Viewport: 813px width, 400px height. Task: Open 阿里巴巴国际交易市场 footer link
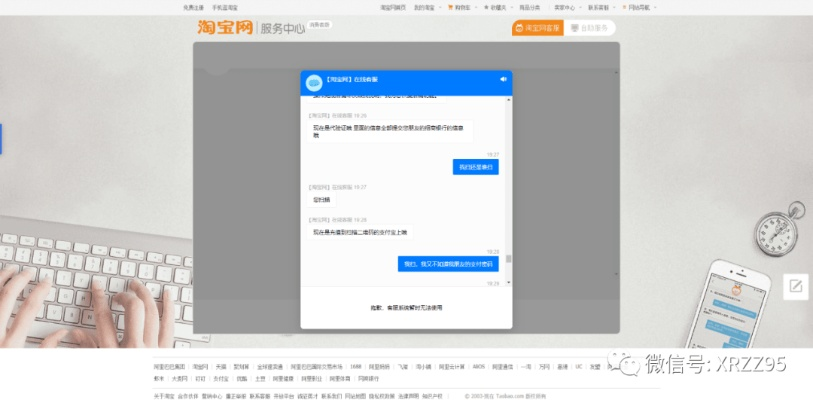[316, 366]
